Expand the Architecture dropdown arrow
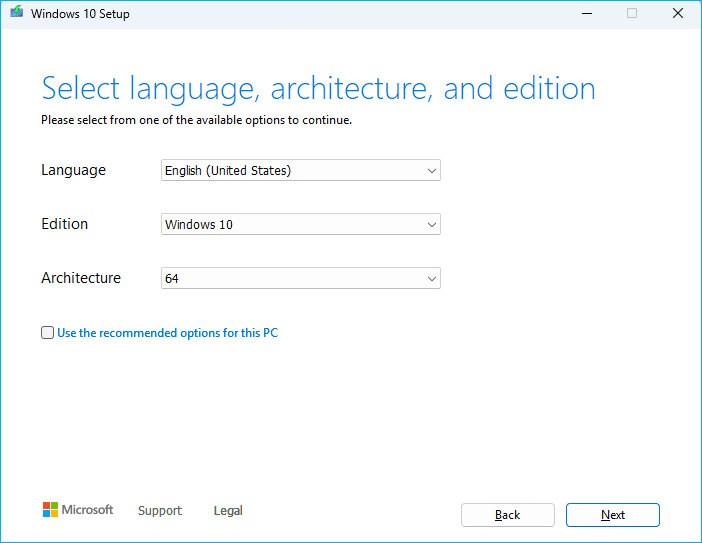The image size is (702, 543). click(432, 279)
